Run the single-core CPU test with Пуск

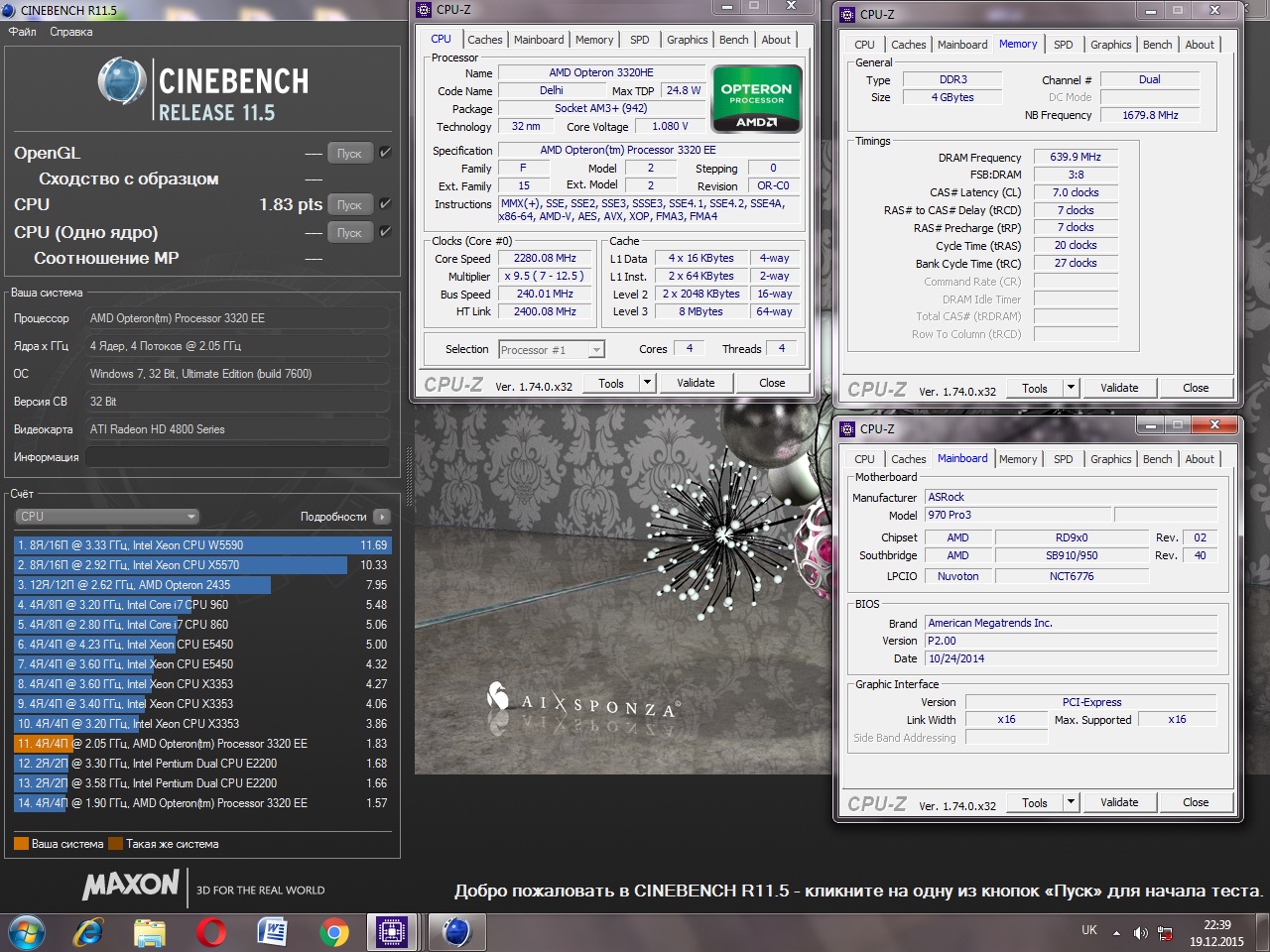349,233
